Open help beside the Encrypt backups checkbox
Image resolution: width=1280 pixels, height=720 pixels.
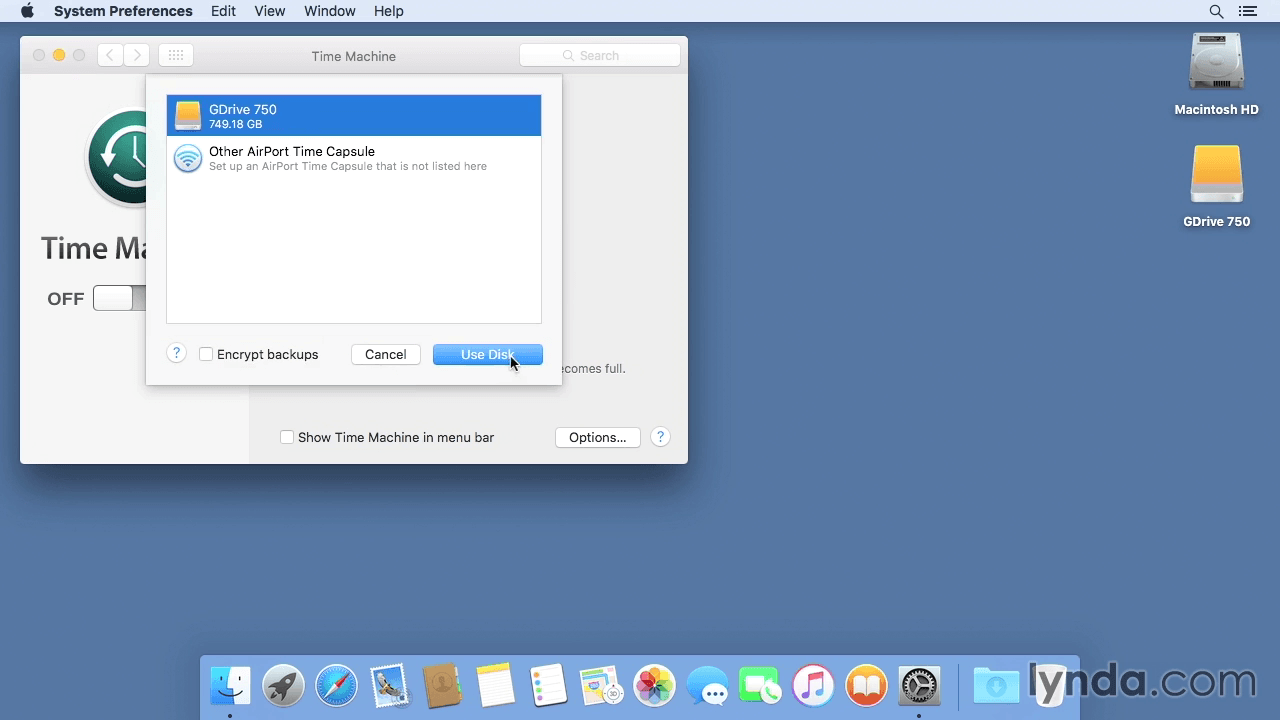pos(176,353)
